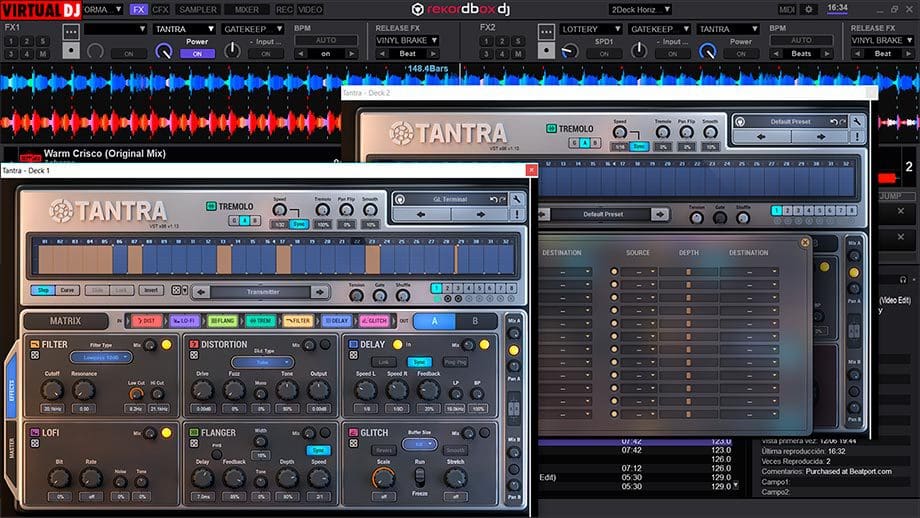Switch to the A effects bank

(x=434, y=321)
